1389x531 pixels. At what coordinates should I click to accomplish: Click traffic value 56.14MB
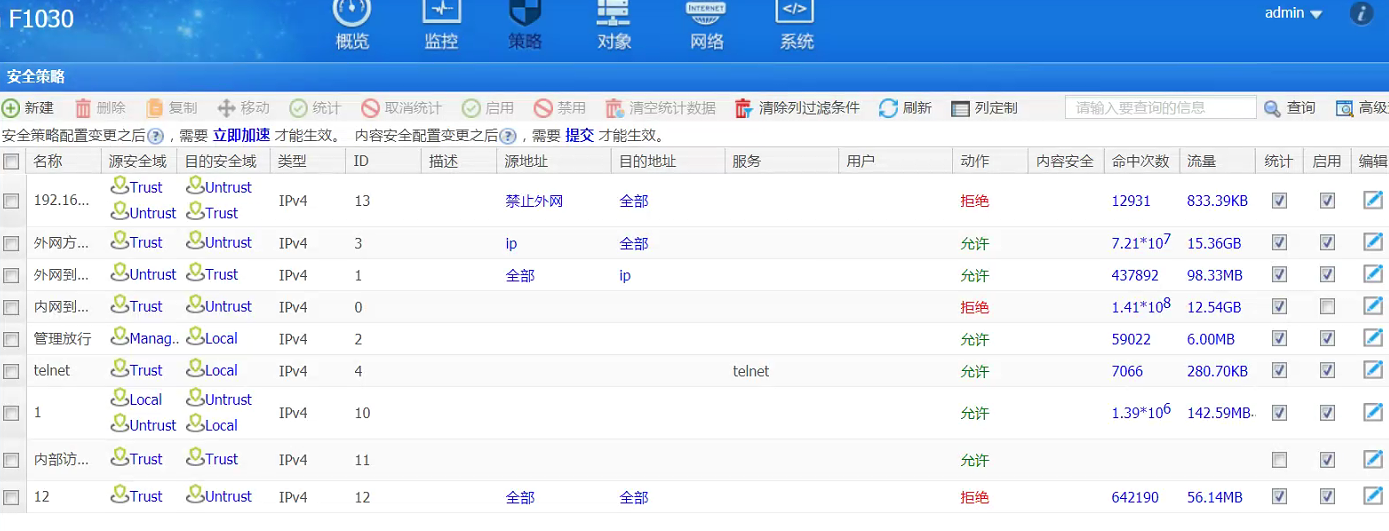pos(1215,497)
